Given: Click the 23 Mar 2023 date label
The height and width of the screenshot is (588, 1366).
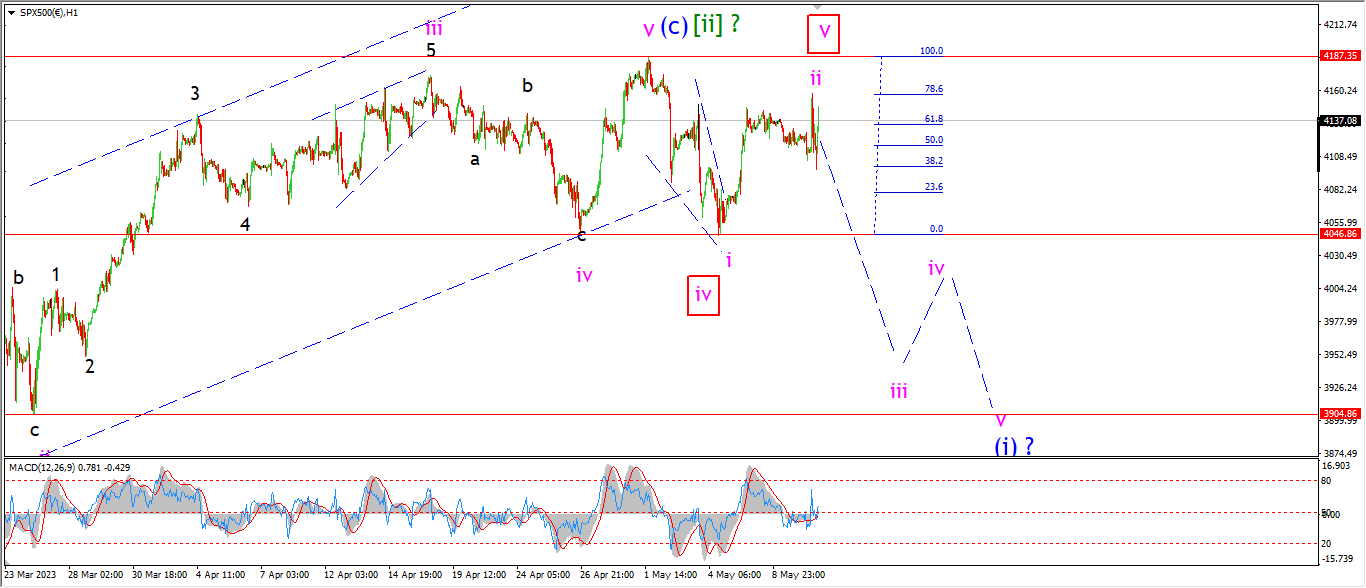Looking at the screenshot, I should pyautogui.click(x=29, y=575).
